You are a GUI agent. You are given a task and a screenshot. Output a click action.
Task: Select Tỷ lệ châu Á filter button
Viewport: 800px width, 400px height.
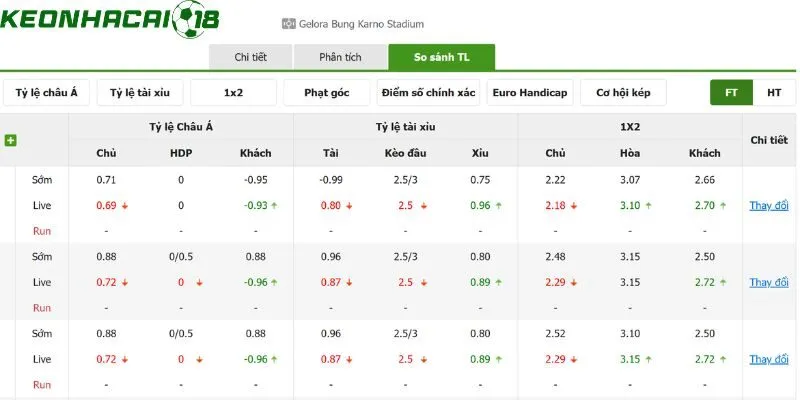[46, 93]
